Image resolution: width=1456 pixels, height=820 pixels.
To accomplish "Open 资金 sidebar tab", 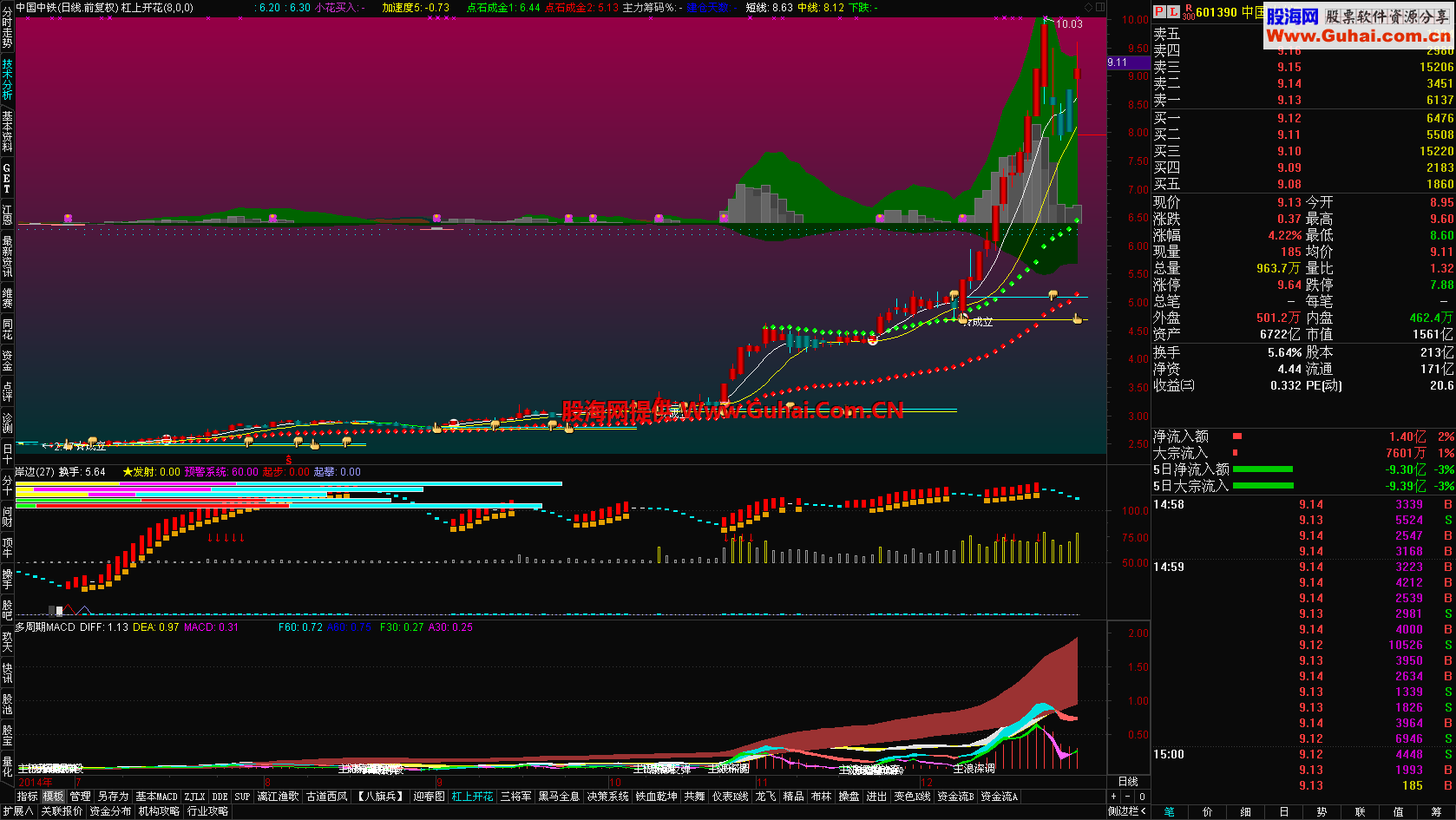I will point(7,360).
